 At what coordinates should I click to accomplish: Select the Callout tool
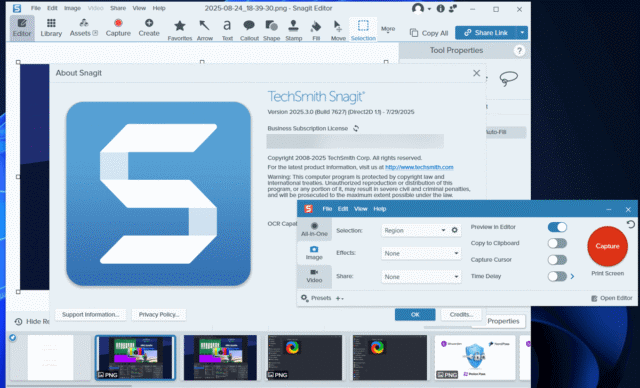tap(249, 30)
